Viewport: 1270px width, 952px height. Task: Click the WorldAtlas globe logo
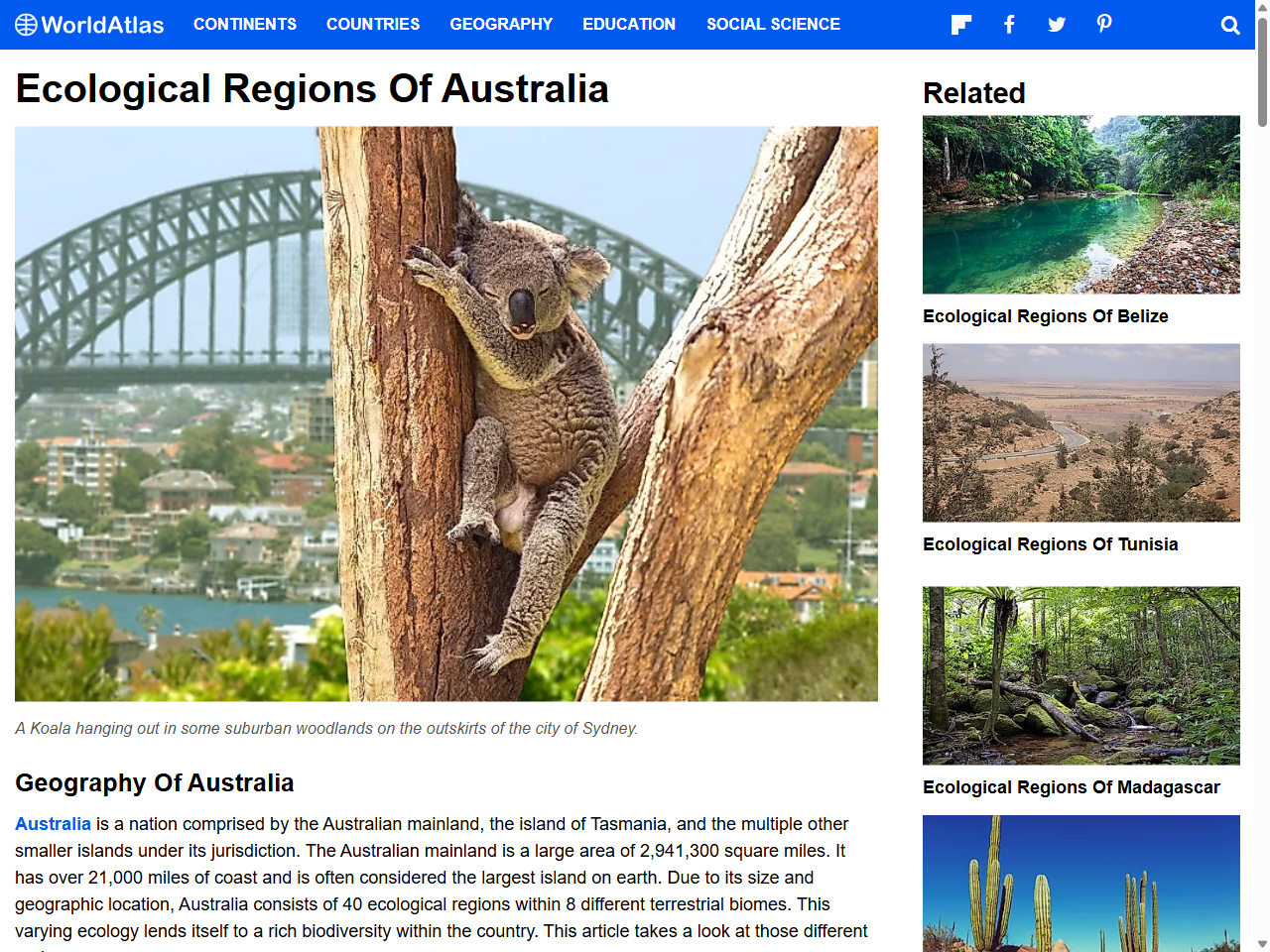pos(28,25)
